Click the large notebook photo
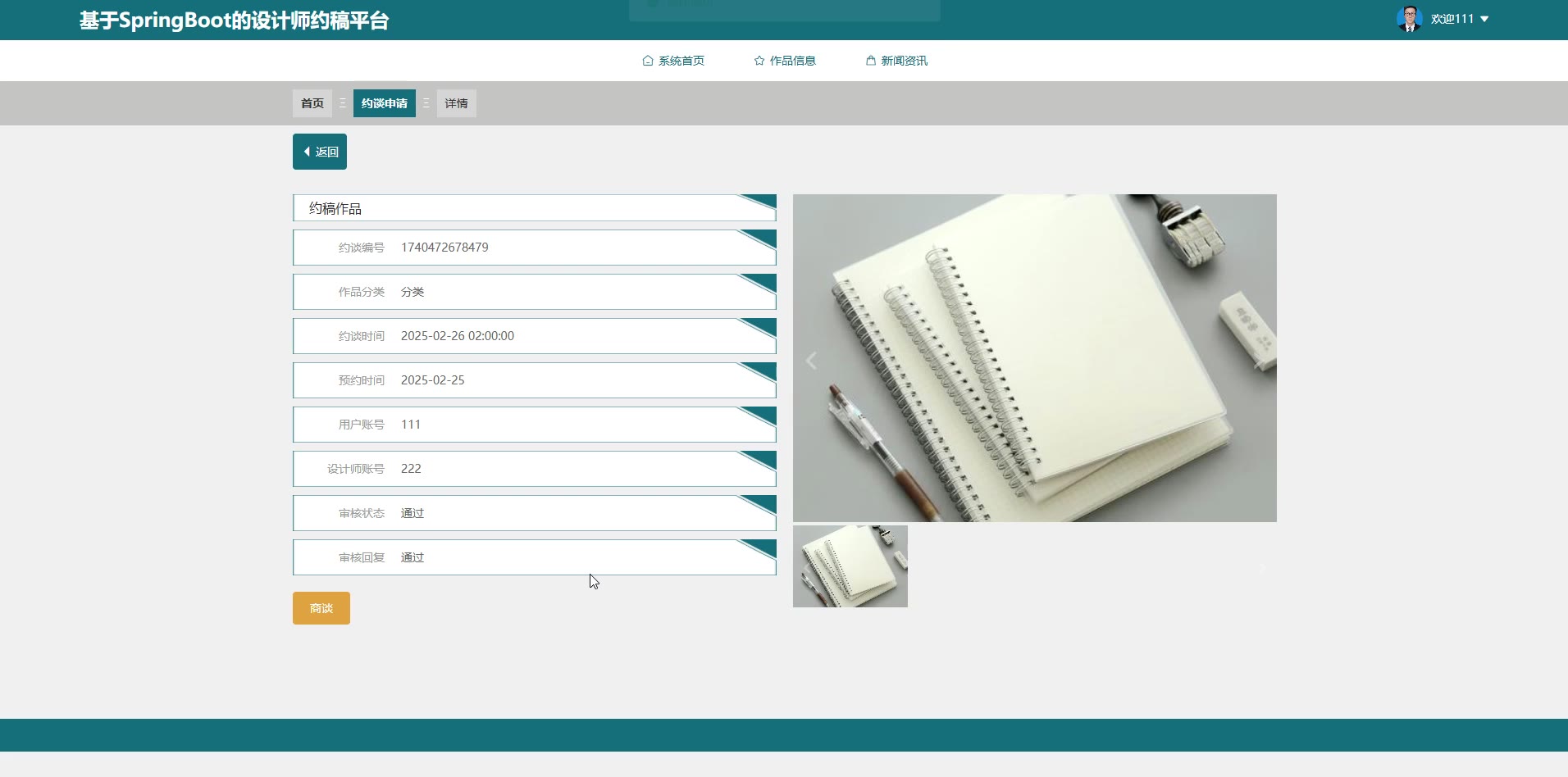The image size is (1568, 777). [x=1035, y=358]
